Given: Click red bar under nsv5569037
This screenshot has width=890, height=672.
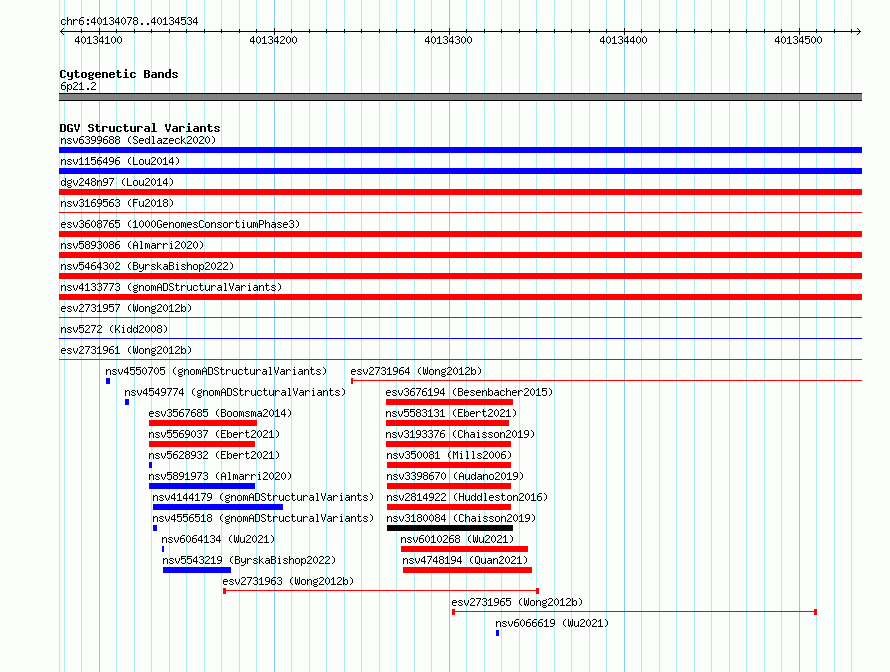Looking at the screenshot, I should (201, 444).
